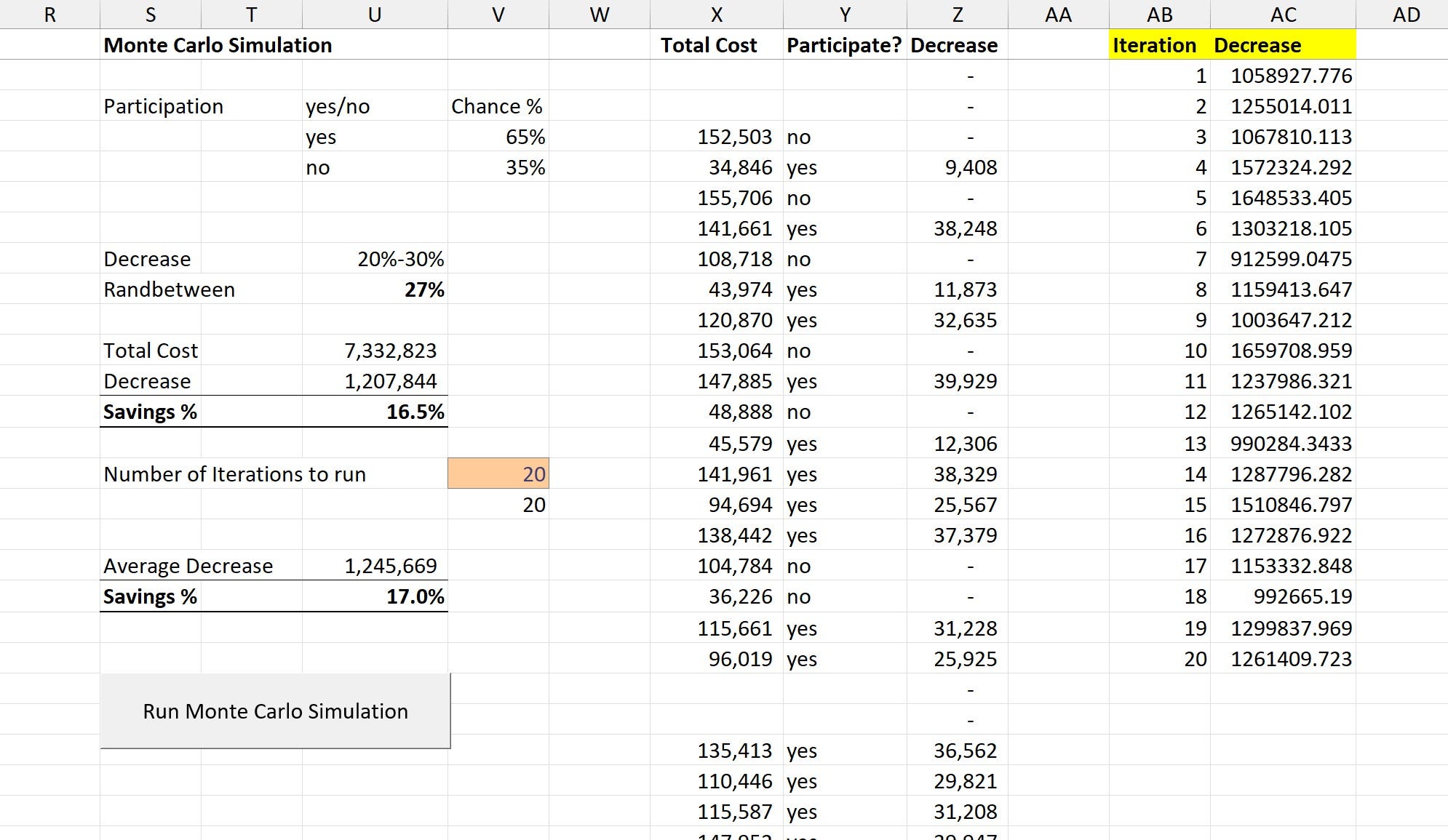The image size is (1448, 840).
Task: Select the 'Participation' label cell
Action: pos(164,106)
